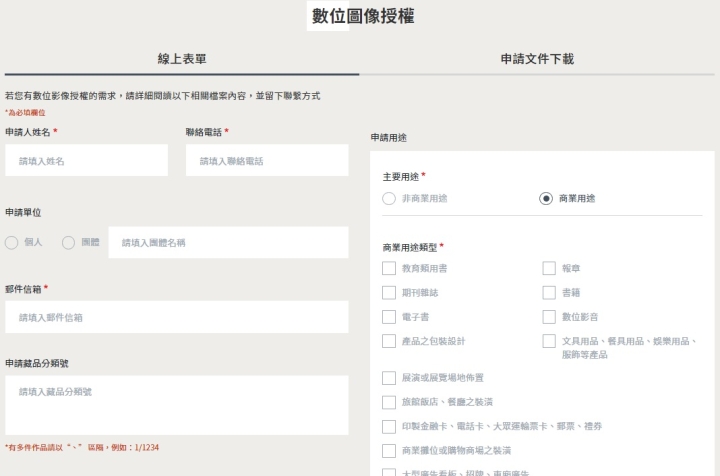Check the 教育類用書 checkbox

pos(389,268)
